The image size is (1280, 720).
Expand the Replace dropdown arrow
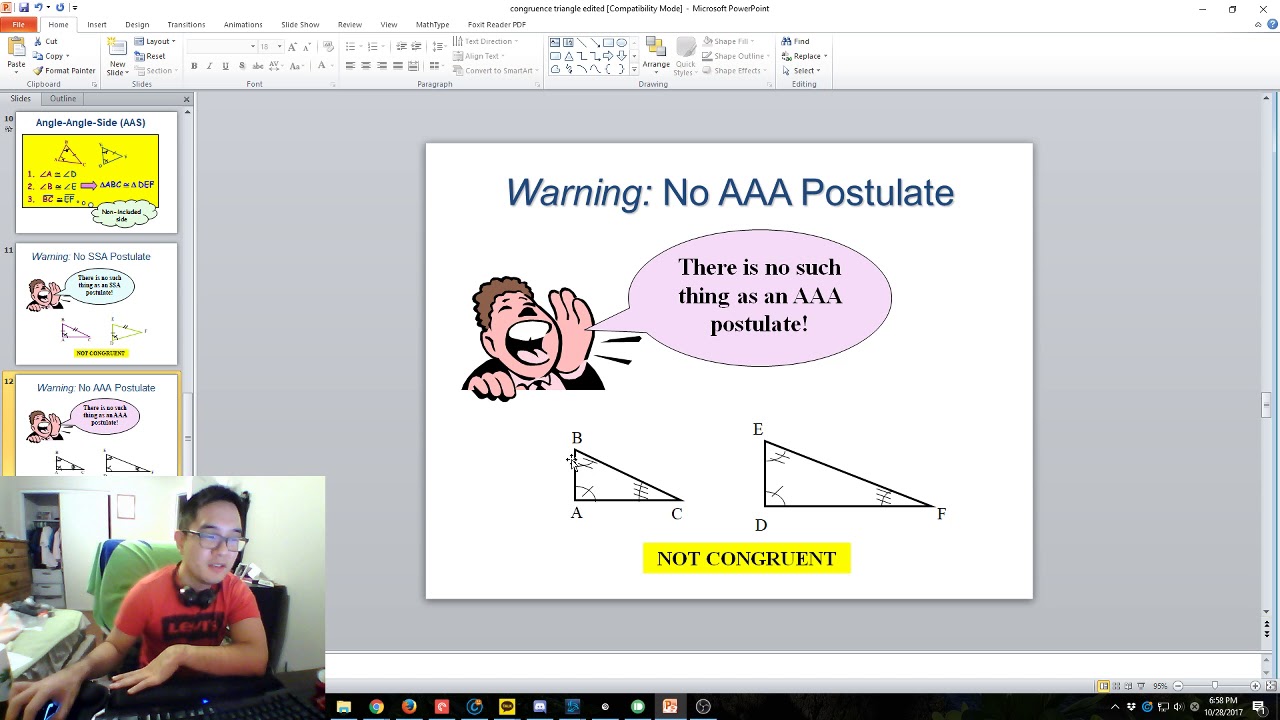(x=826, y=56)
